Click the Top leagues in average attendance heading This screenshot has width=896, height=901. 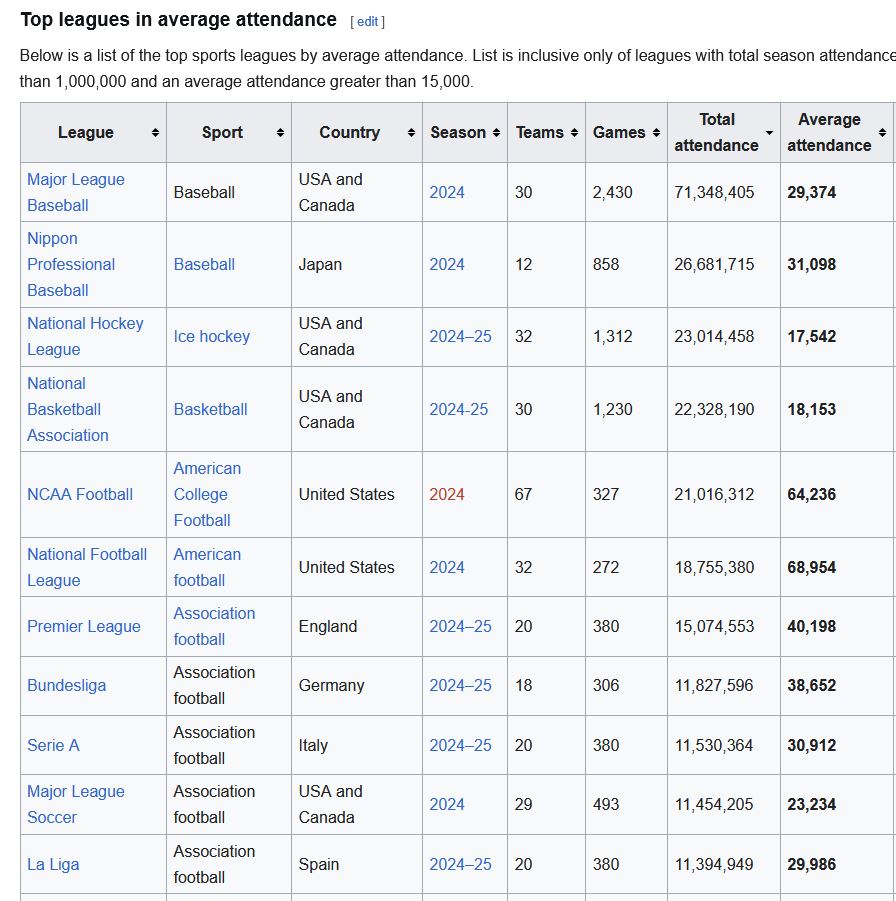point(178,20)
